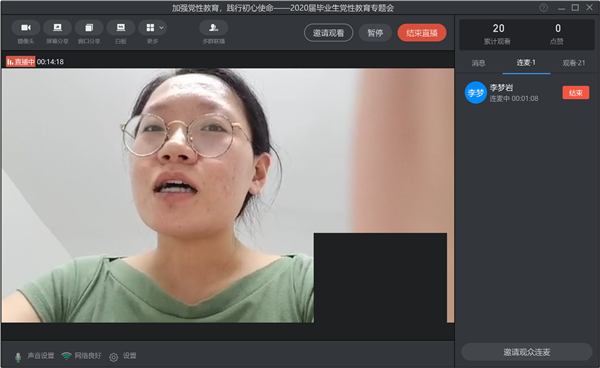Close the live broadcast window
This screenshot has width=600, height=368.
589,8
